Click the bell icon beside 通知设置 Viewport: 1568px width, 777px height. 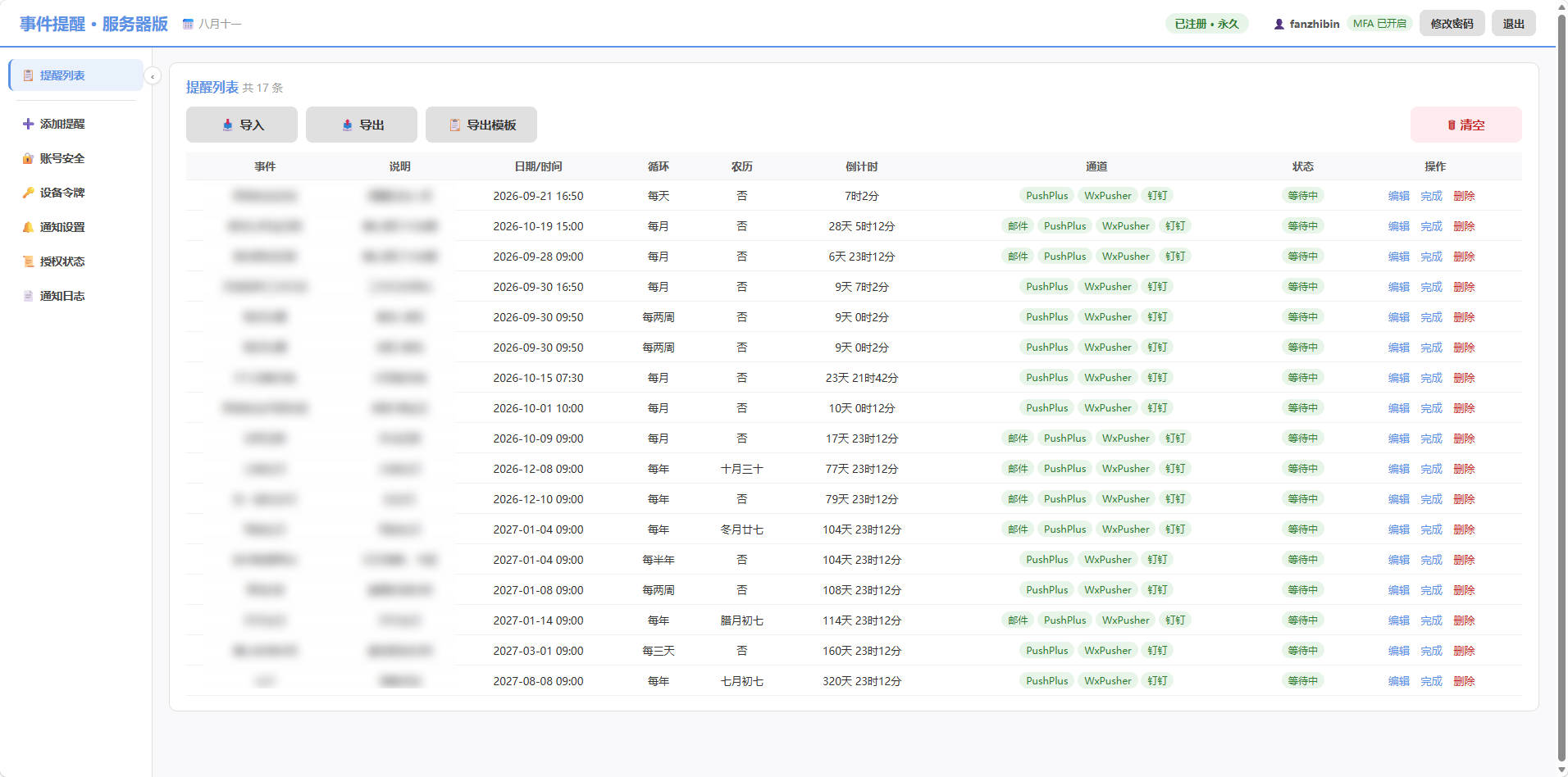(28, 227)
